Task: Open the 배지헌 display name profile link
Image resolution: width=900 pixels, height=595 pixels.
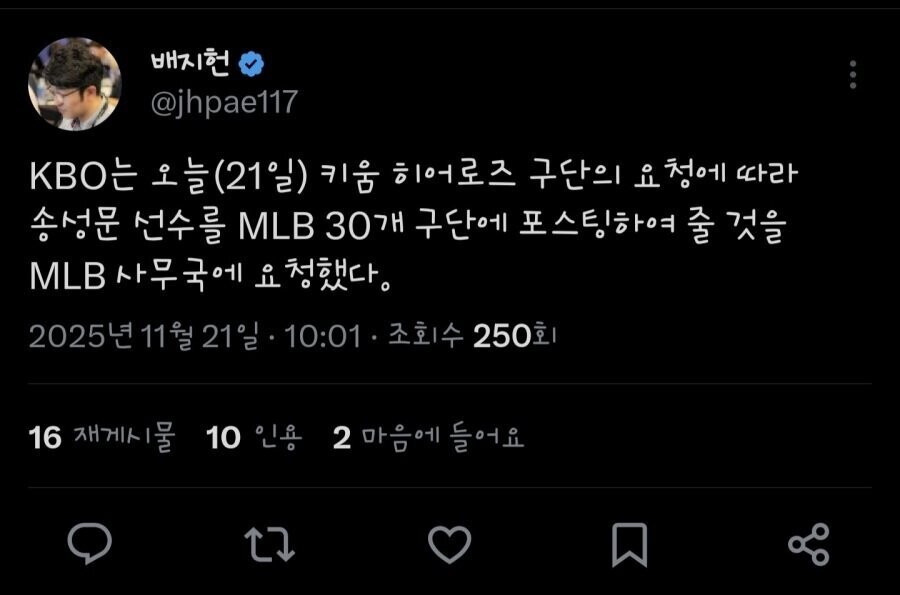Action: point(190,63)
